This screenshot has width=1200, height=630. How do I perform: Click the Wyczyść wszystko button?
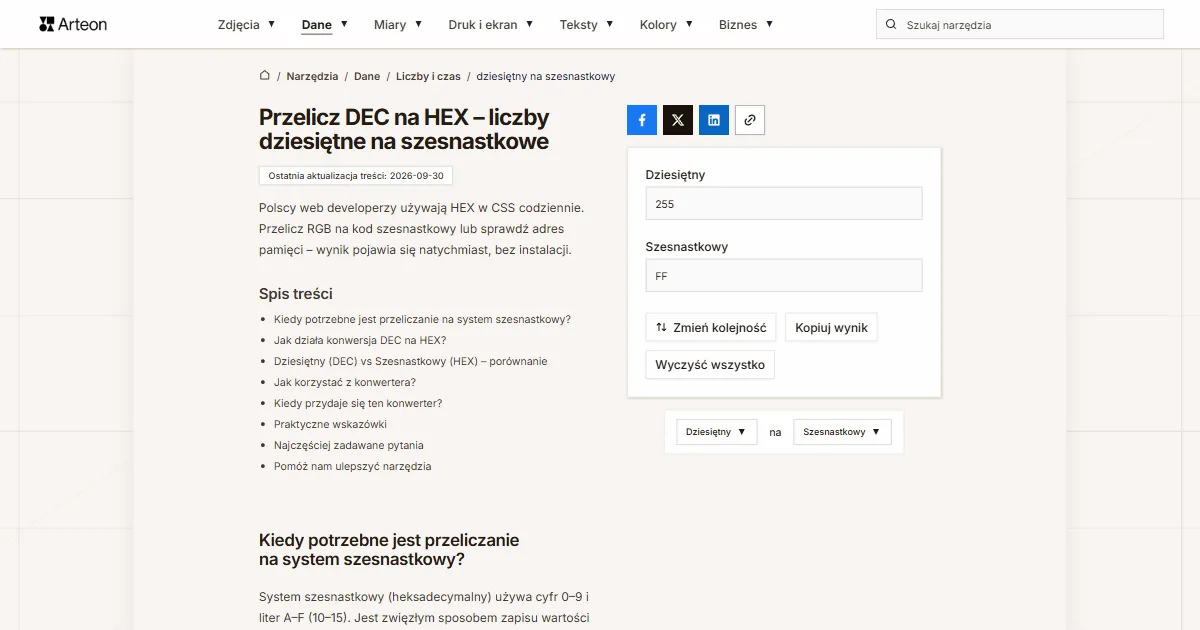coord(710,365)
